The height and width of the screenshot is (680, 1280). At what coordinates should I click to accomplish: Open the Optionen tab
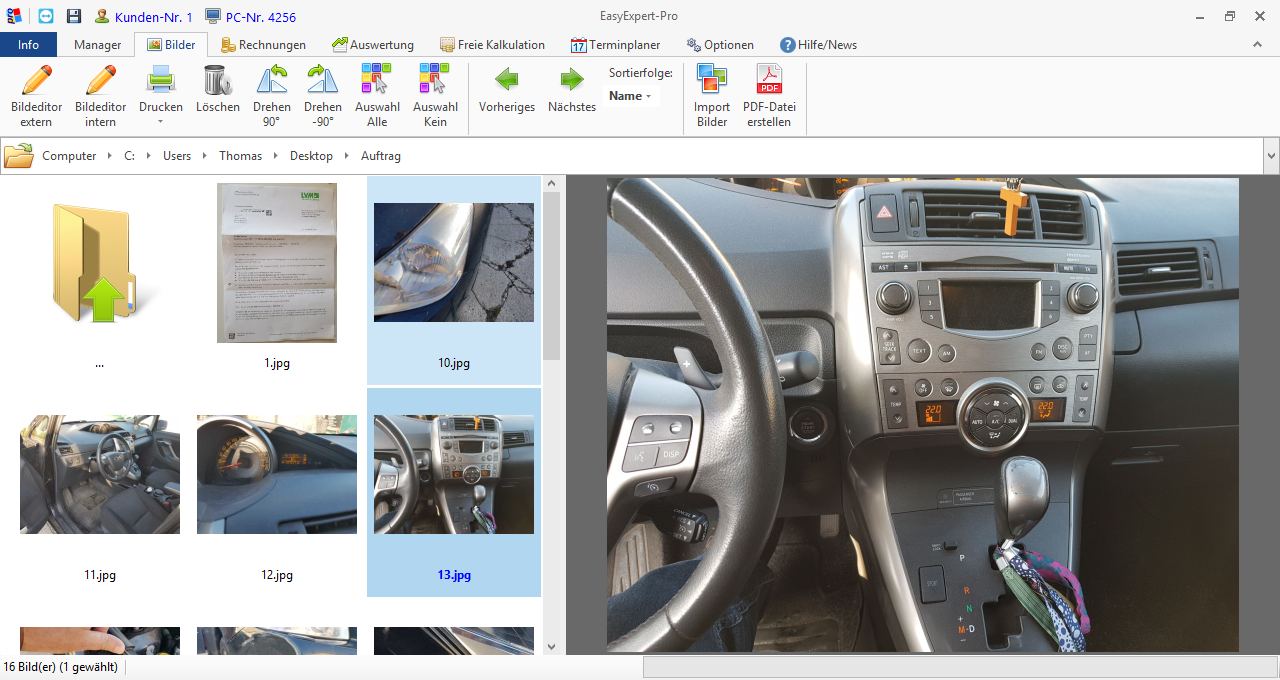point(721,45)
